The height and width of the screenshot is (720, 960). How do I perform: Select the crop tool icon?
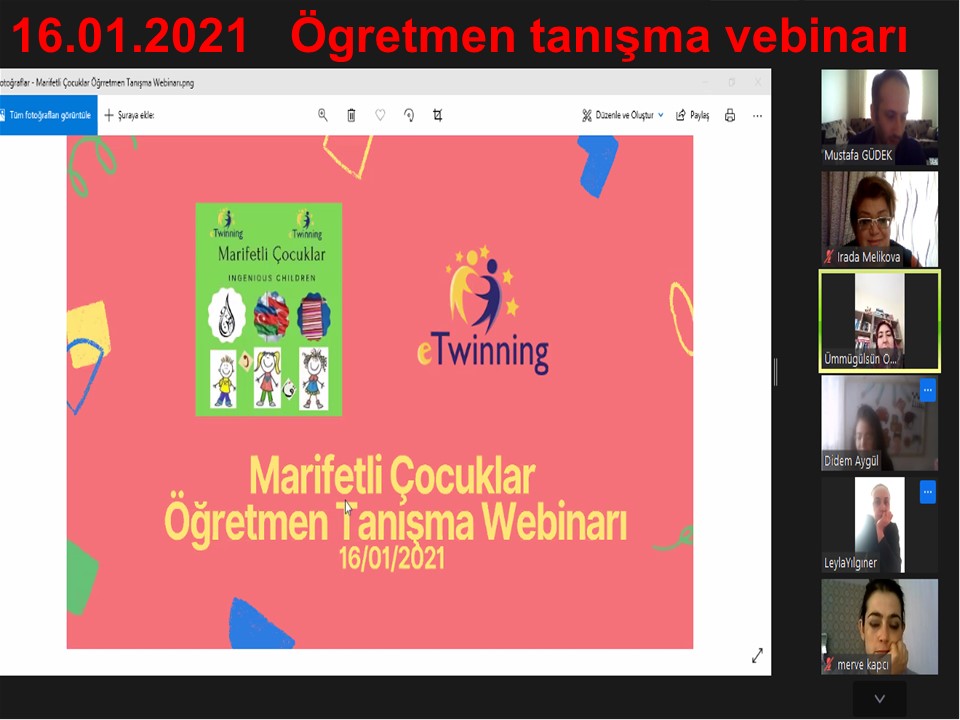point(438,115)
